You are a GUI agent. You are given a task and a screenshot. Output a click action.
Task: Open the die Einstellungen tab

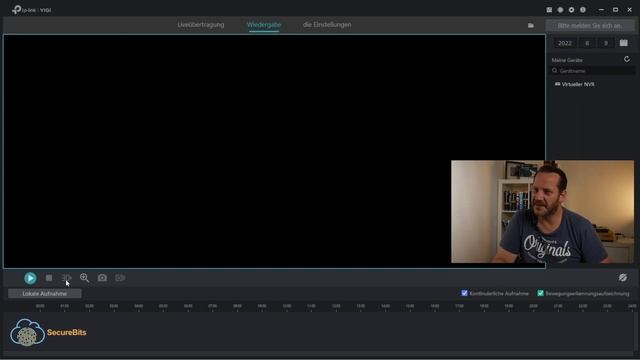tap(327, 25)
